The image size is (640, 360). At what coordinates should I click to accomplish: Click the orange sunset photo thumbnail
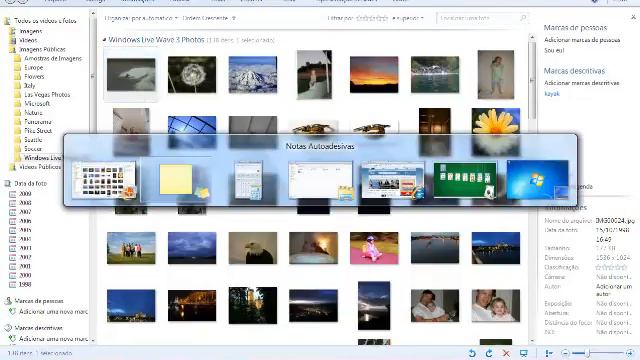pyautogui.click(x=374, y=75)
